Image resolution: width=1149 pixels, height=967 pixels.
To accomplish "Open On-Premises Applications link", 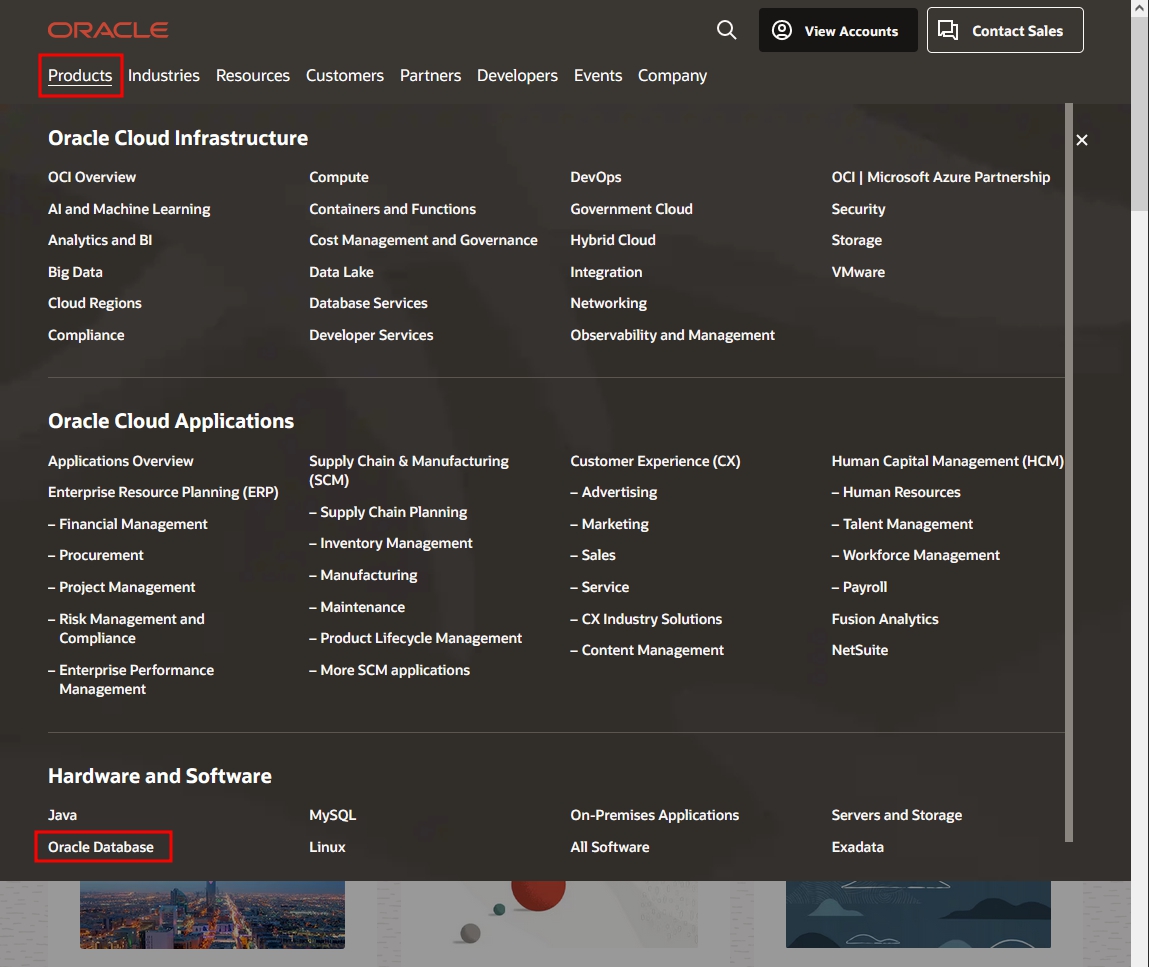I will [654, 815].
